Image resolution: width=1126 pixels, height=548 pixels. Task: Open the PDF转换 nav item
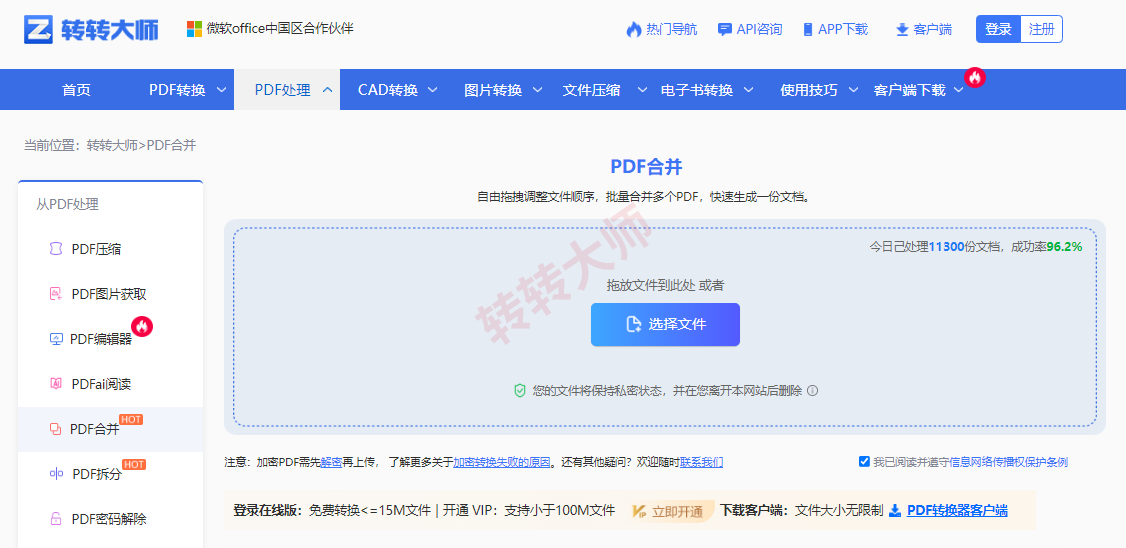[177, 90]
